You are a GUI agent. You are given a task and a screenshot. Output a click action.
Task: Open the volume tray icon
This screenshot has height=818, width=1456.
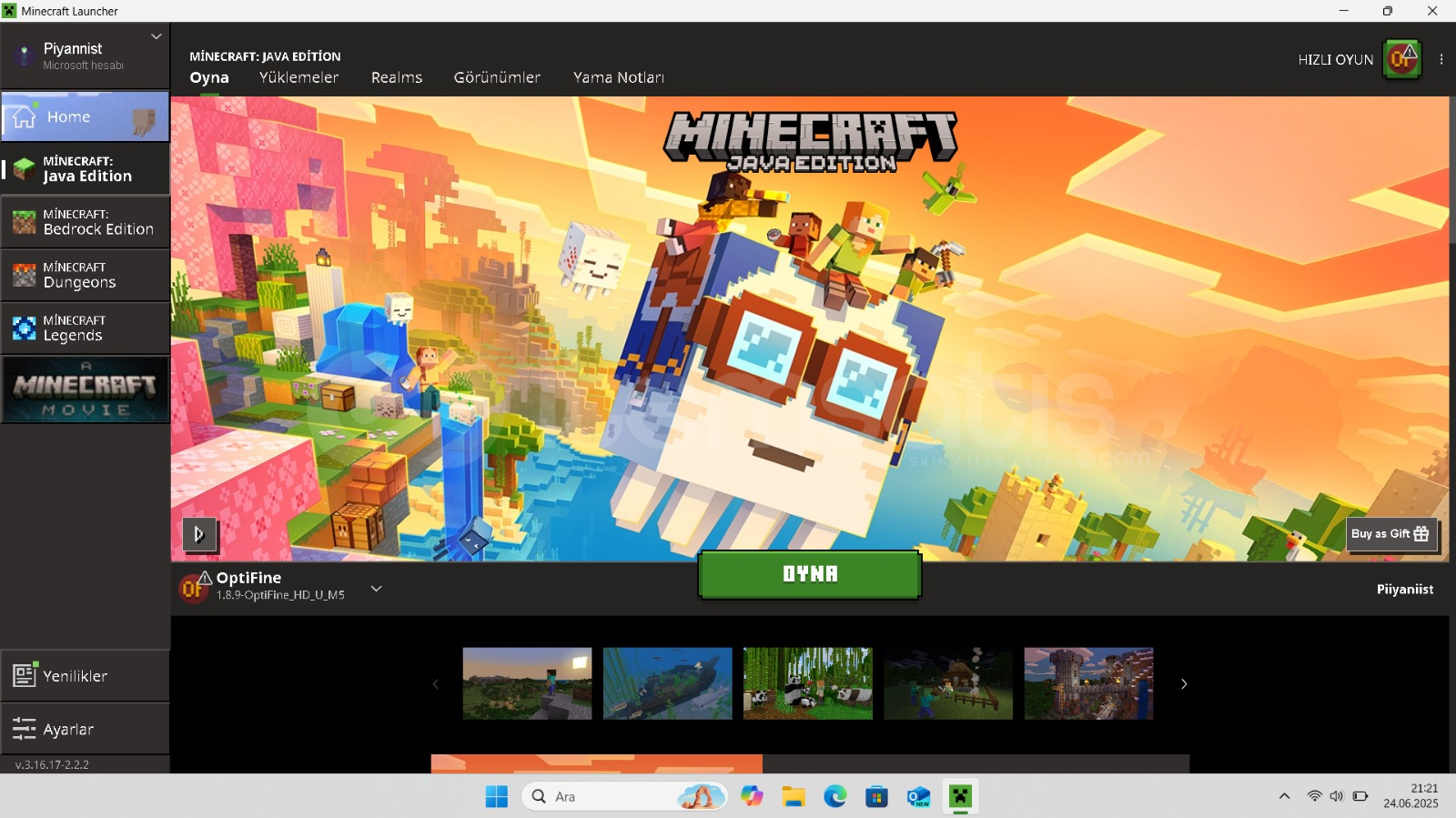(1336, 796)
